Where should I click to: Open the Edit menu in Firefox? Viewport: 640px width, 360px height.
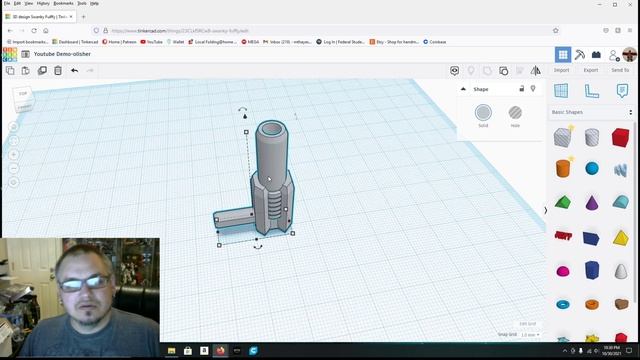tap(17, 3)
